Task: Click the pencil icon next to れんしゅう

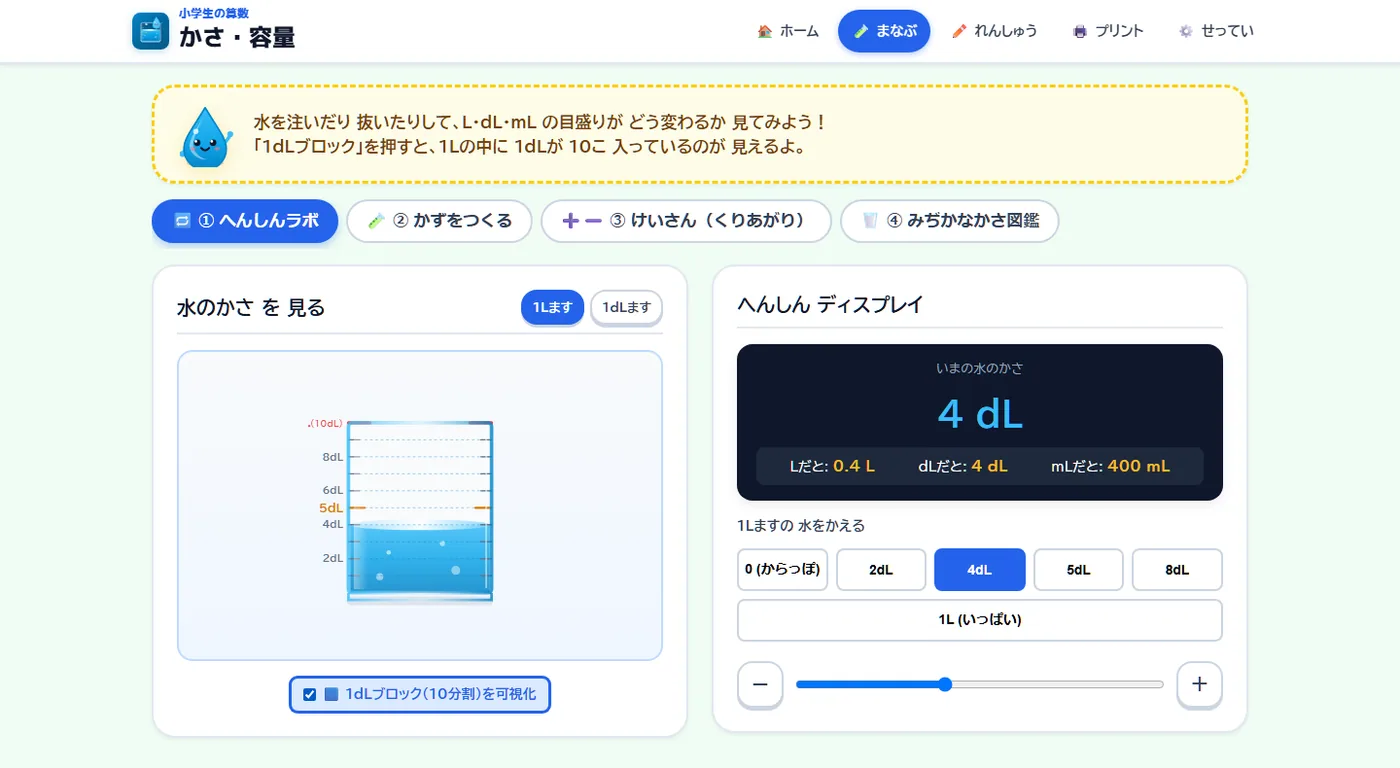Action: [x=960, y=31]
